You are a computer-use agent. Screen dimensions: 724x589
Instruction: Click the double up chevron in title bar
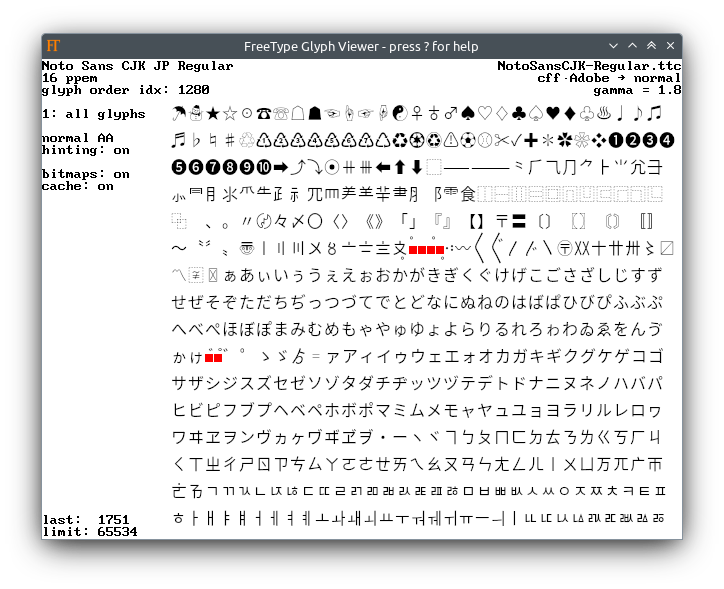[x=652, y=45]
